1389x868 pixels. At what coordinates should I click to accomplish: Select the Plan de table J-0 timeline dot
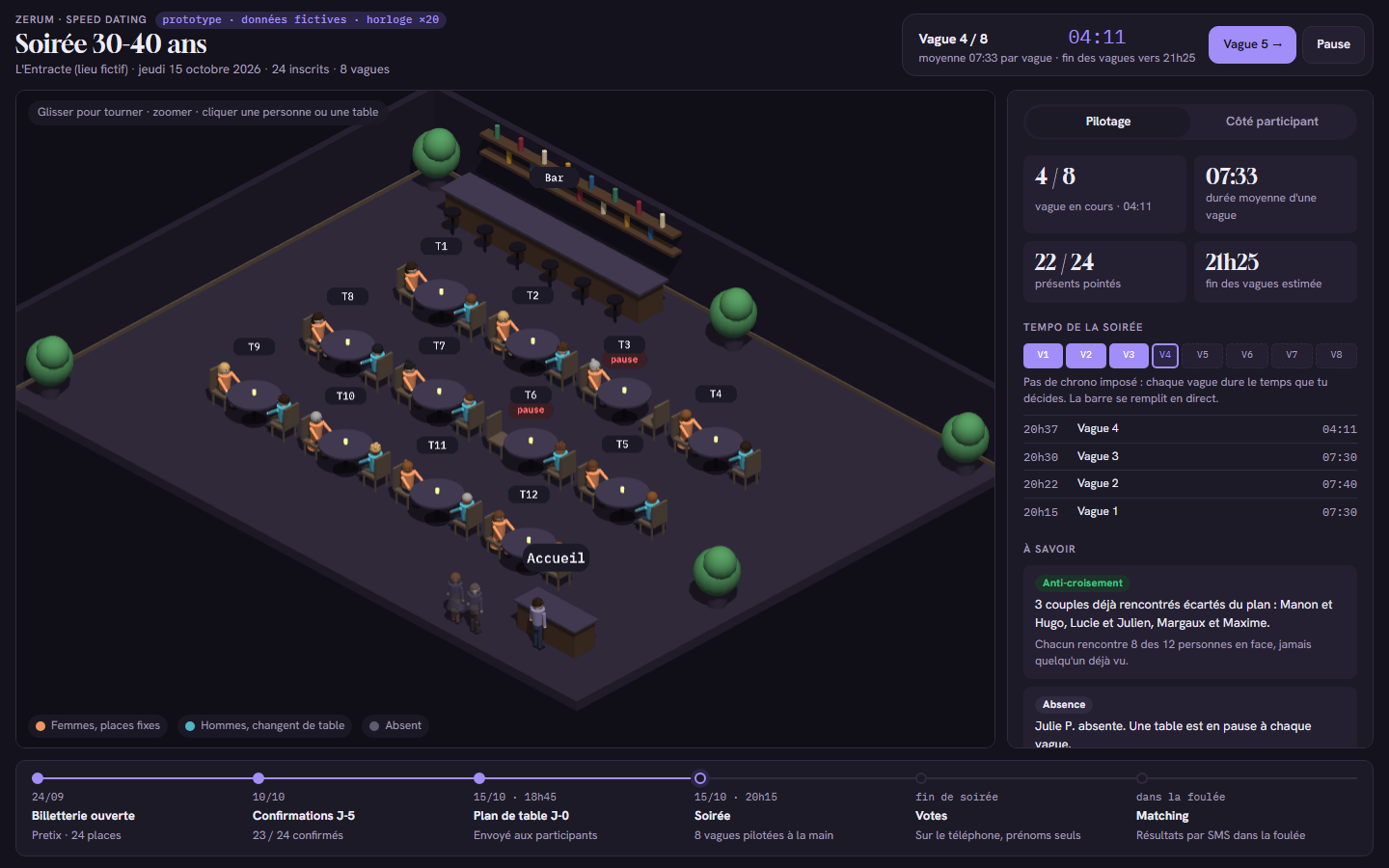click(479, 778)
